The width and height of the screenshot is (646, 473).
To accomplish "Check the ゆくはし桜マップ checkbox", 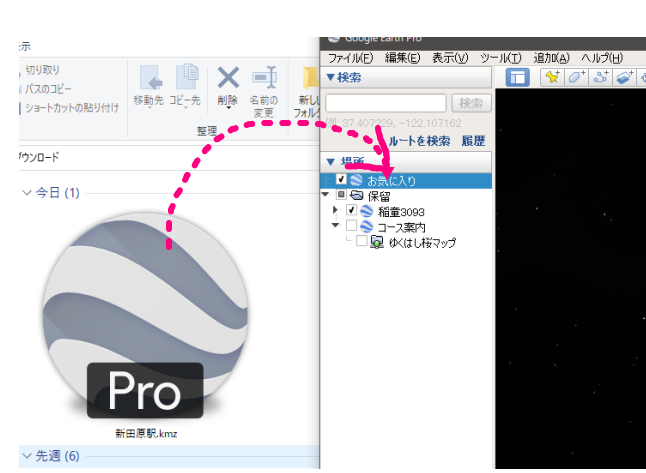I will pos(361,241).
